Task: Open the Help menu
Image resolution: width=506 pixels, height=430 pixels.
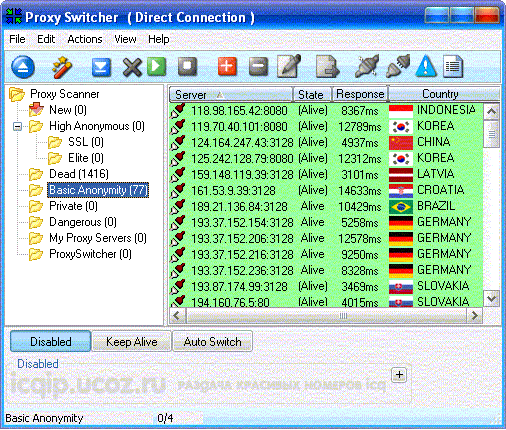Action: tap(159, 39)
